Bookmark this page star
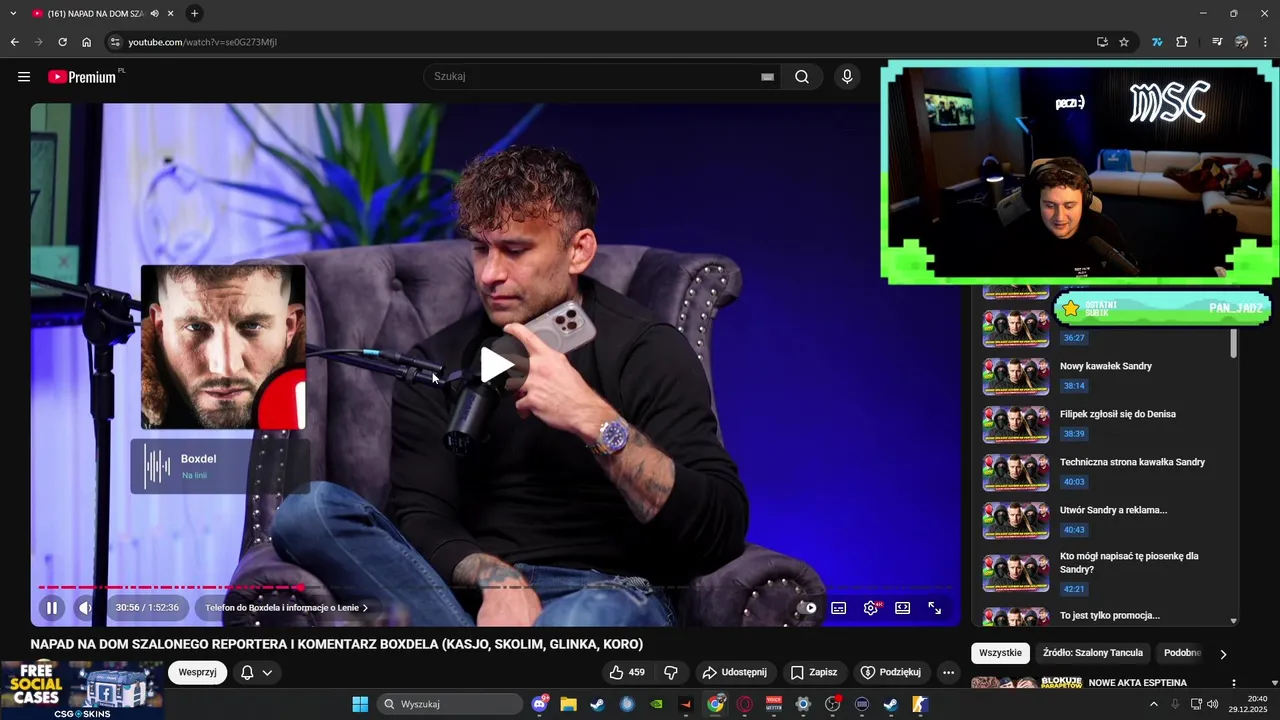Viewport: 1280px width, 720px height. (x=1124, y=42)
